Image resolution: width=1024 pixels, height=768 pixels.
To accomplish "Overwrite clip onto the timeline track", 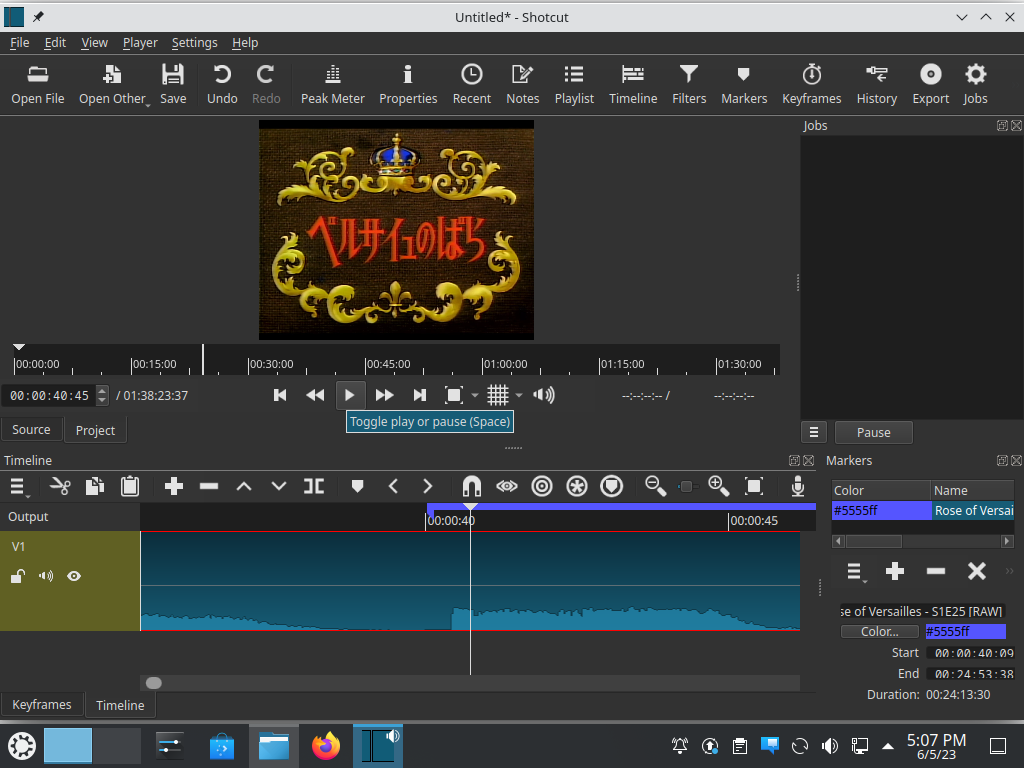I will 279,487.
